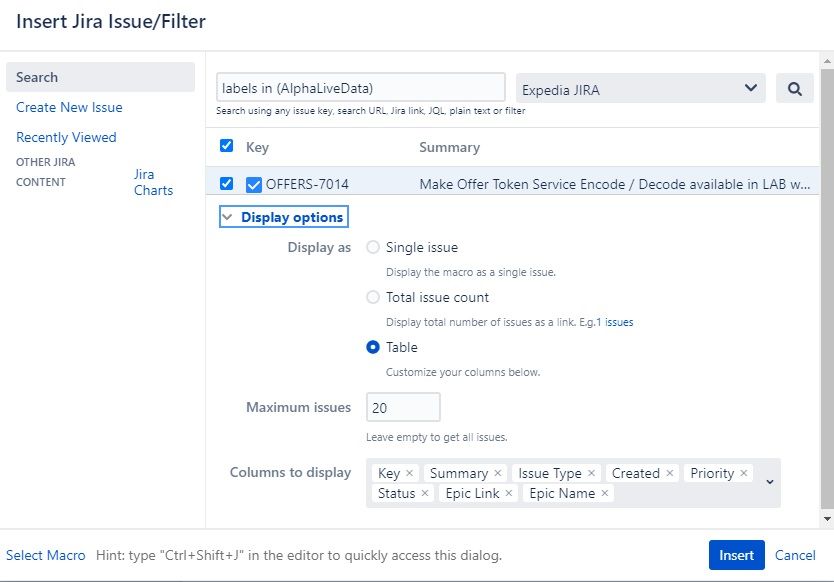Click the issue type icon next to OFFERS-7014

[x=254, y=185]
